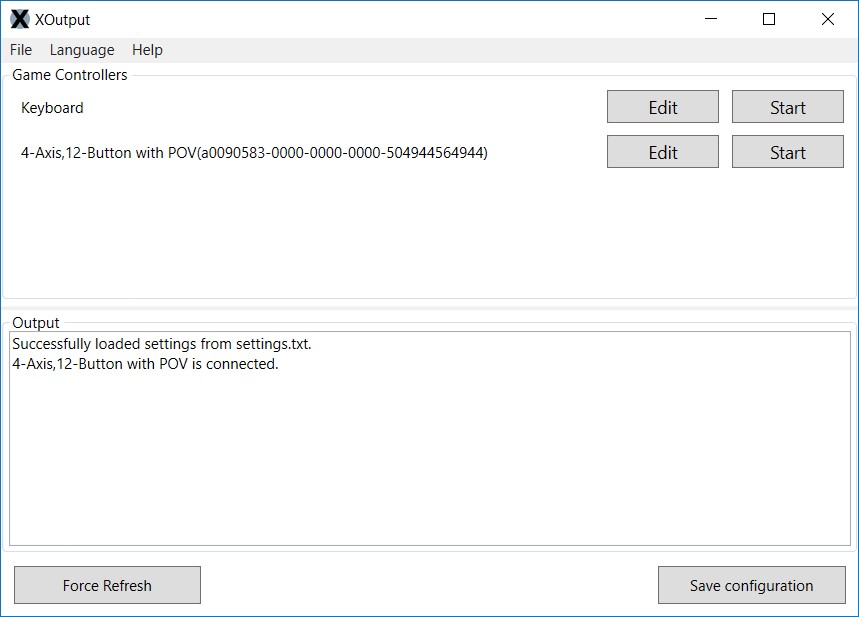Click the Output section label

coord(36,322)
